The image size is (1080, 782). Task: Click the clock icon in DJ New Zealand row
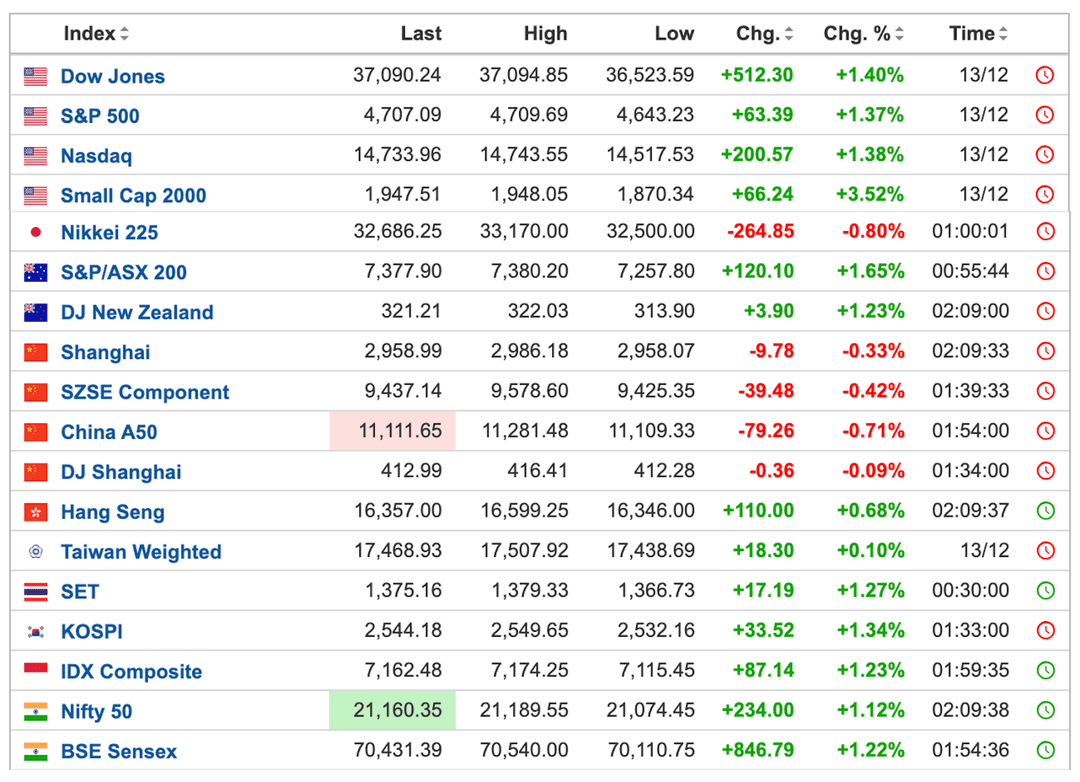click(x=1046, y=311)
